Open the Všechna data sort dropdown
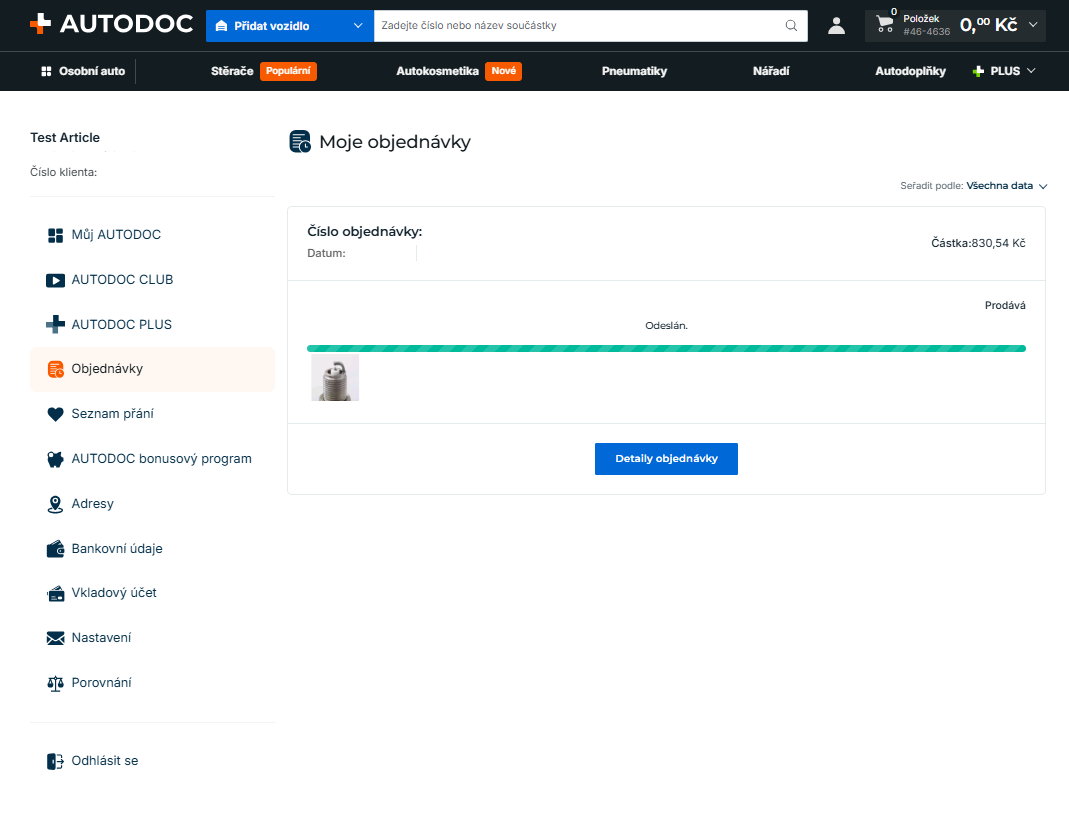1069x832 pixels. click(x=1006, y=185)
